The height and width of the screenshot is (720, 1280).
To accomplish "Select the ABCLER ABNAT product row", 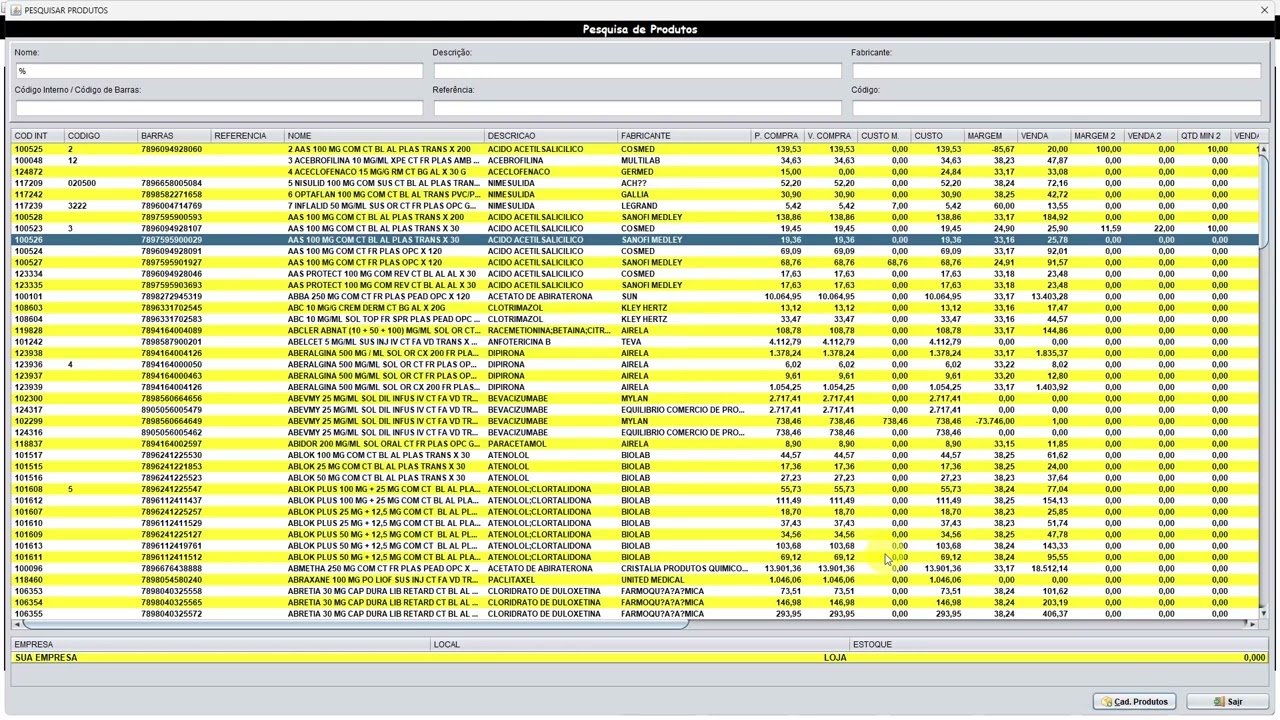I will click(x=635, y=330).
